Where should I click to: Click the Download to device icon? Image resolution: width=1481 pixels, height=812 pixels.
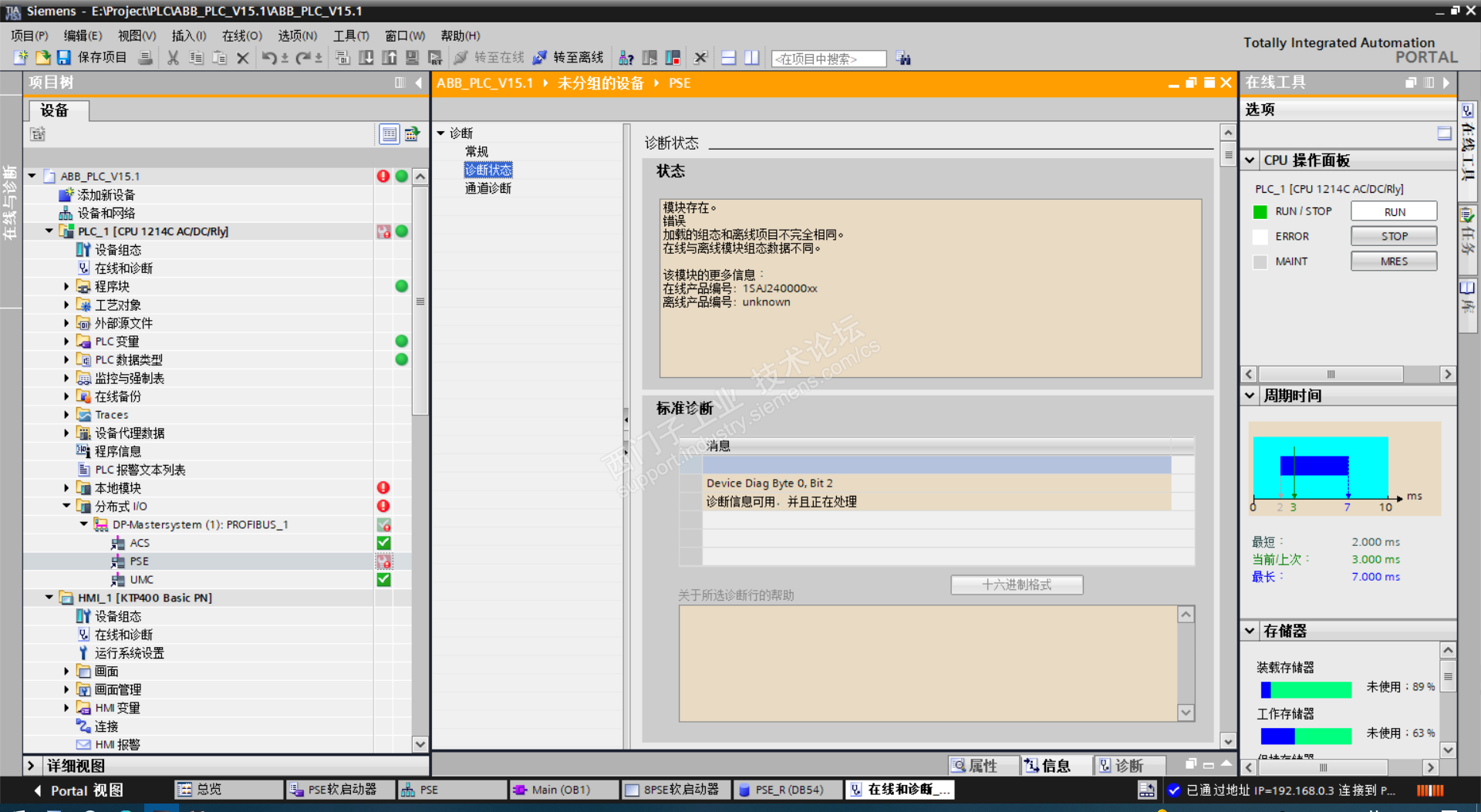click(x=366, y=58)
